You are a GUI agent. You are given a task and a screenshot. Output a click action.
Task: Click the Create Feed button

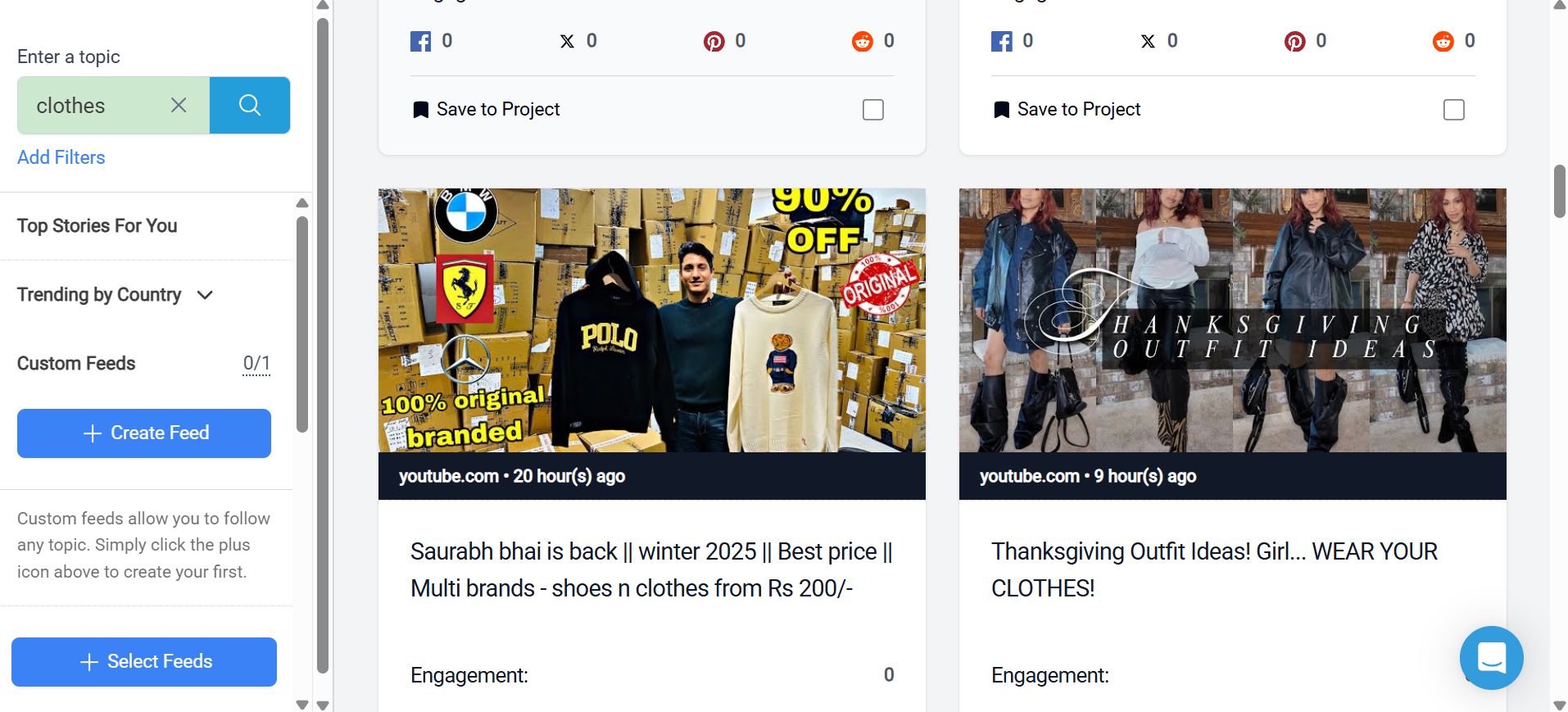pyautogui.click(x=144, y=433)
